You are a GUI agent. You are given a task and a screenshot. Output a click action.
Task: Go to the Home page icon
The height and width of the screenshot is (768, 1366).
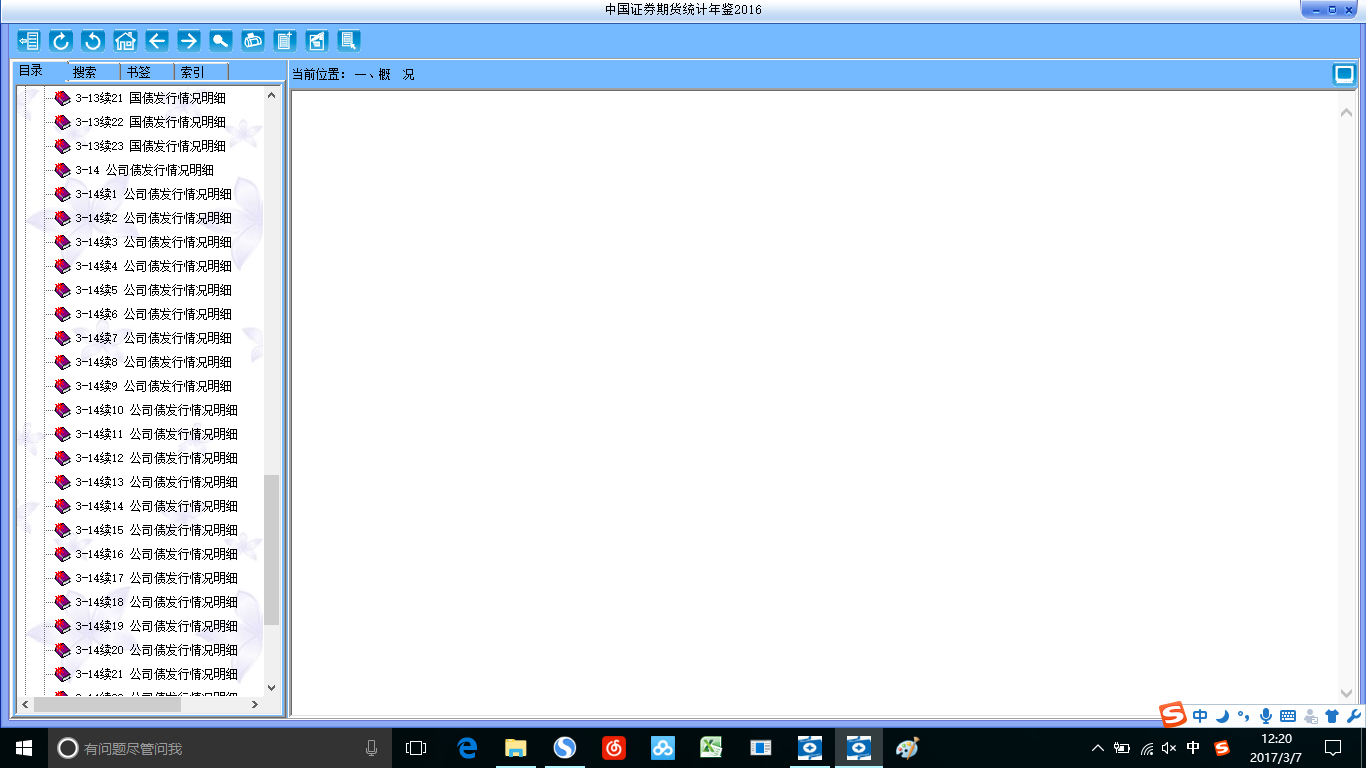coord(124,41)
